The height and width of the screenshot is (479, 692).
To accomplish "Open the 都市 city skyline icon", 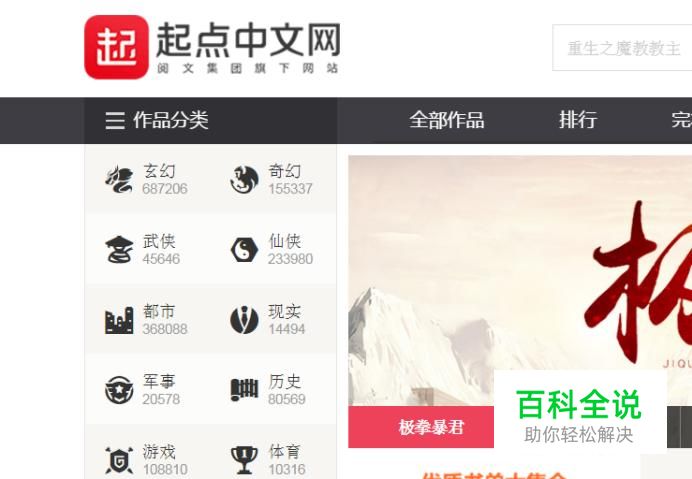I will [119, 320].
